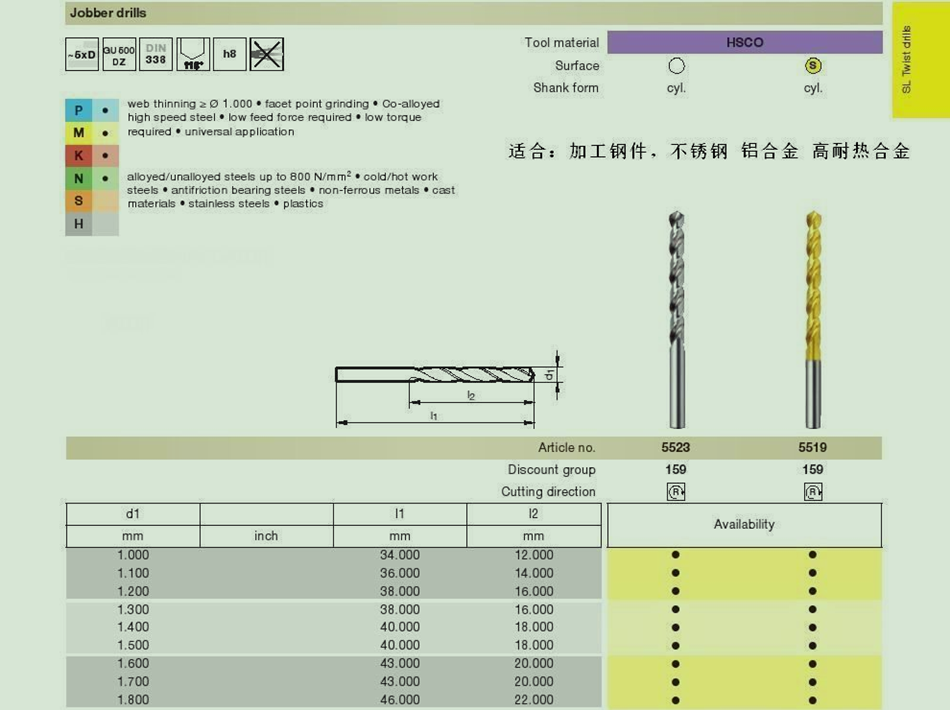Select the 1.600 diameter cell
This screenshot has width=950, height=710.
pos(133,663)
